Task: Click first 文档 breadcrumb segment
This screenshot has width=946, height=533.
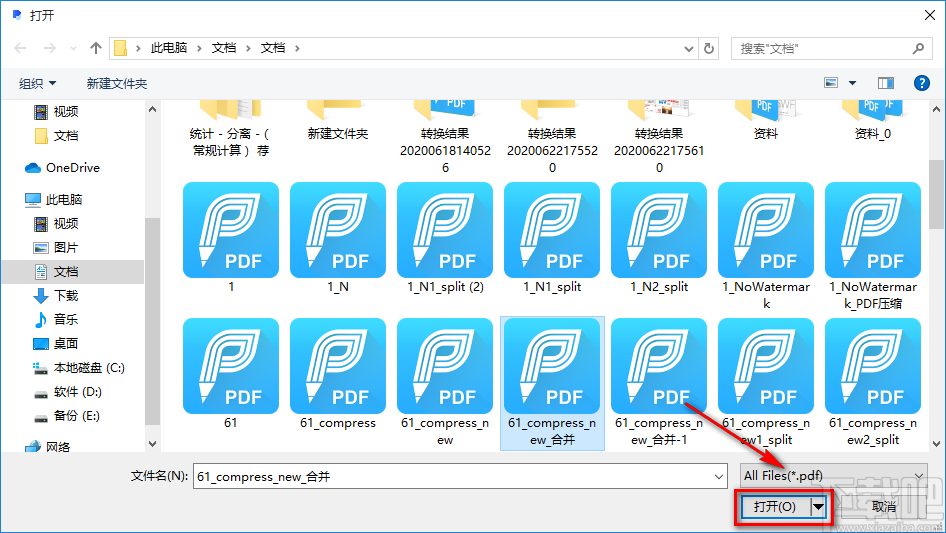Action: tap(224, 48)
